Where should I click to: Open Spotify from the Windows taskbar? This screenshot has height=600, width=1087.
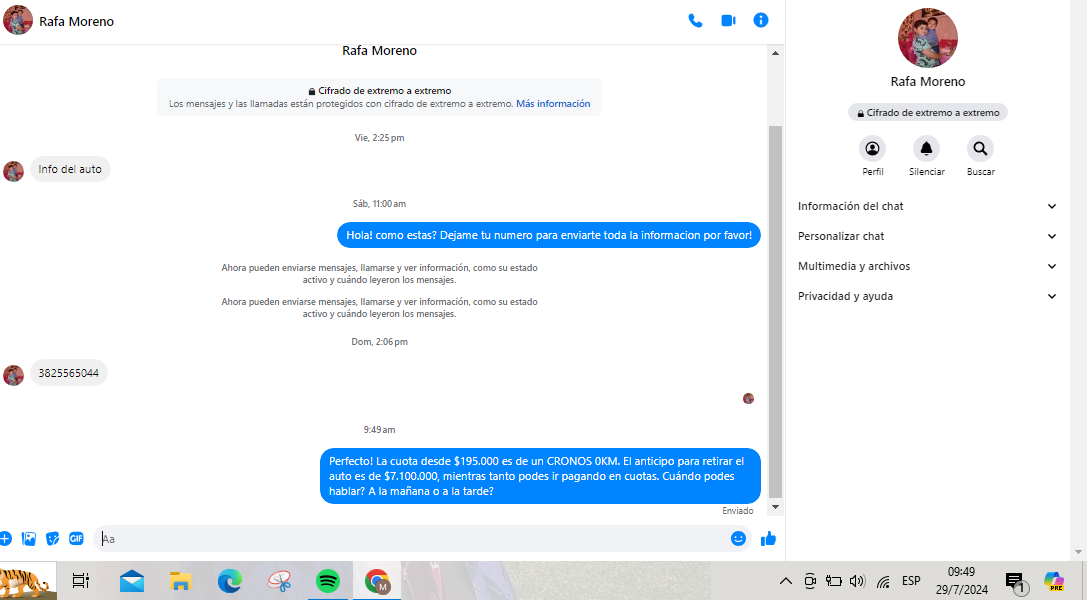(x=327, y=581)
